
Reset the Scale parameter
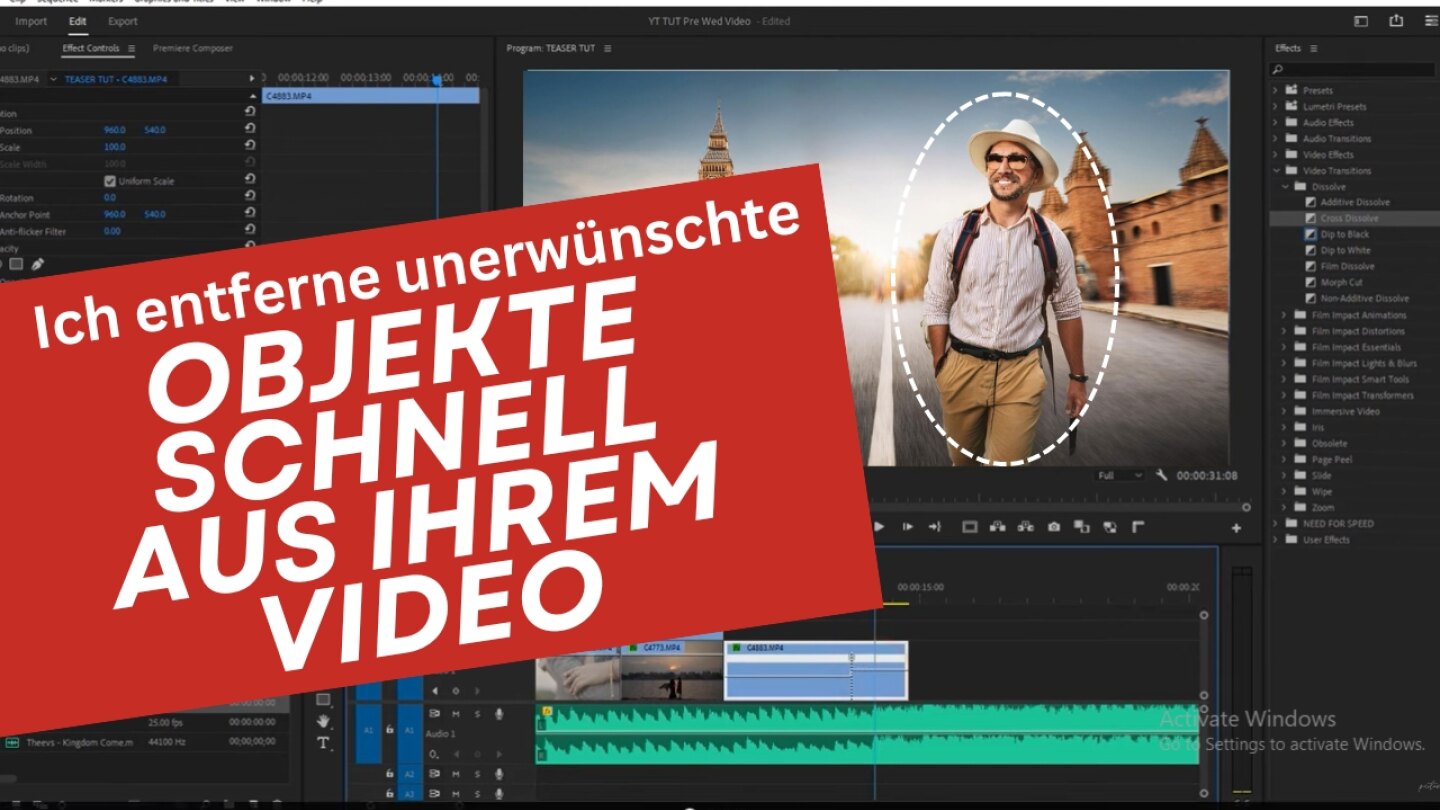(250, 147)
